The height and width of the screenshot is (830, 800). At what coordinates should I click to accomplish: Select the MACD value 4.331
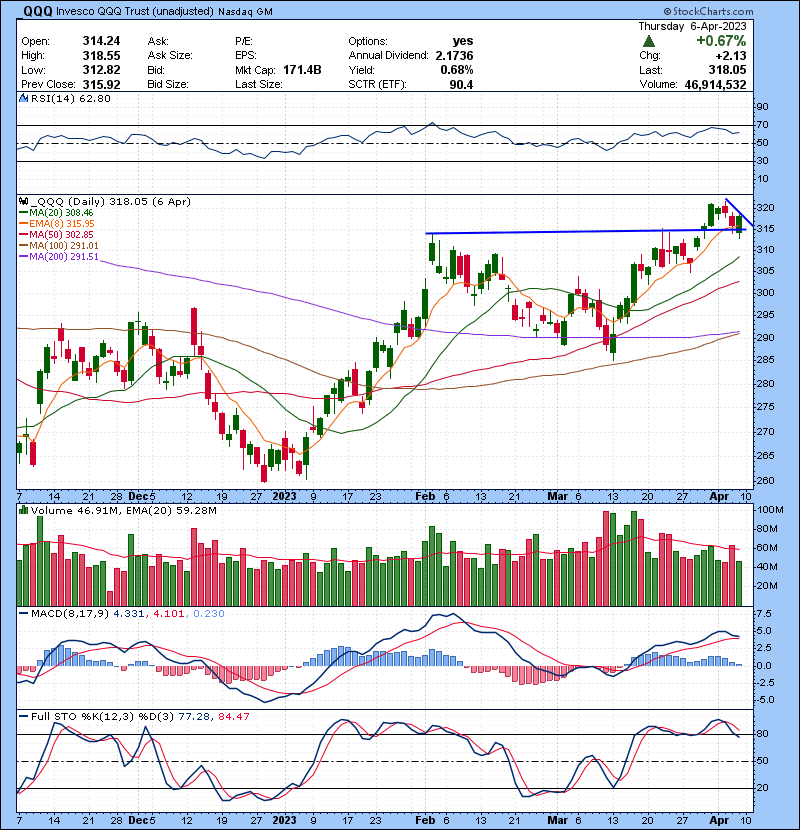tap(128, 614)
